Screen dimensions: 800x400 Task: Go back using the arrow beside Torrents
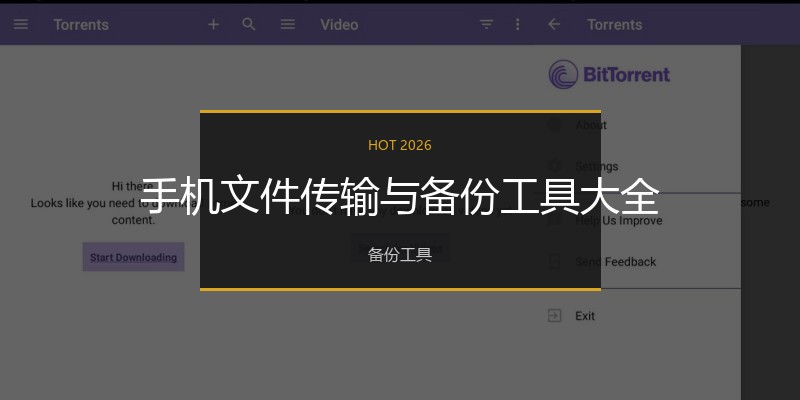[x=554, y=24]
